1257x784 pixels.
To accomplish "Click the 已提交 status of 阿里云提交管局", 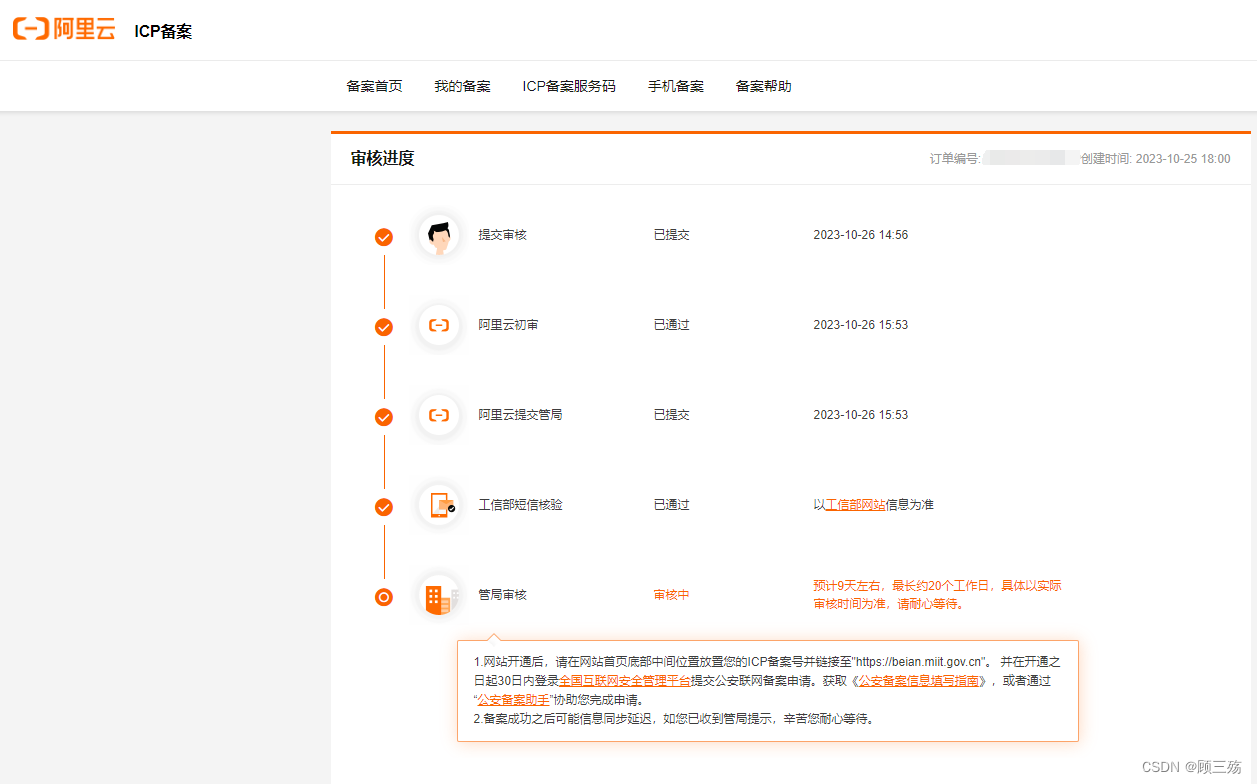I will pos(672,415).
